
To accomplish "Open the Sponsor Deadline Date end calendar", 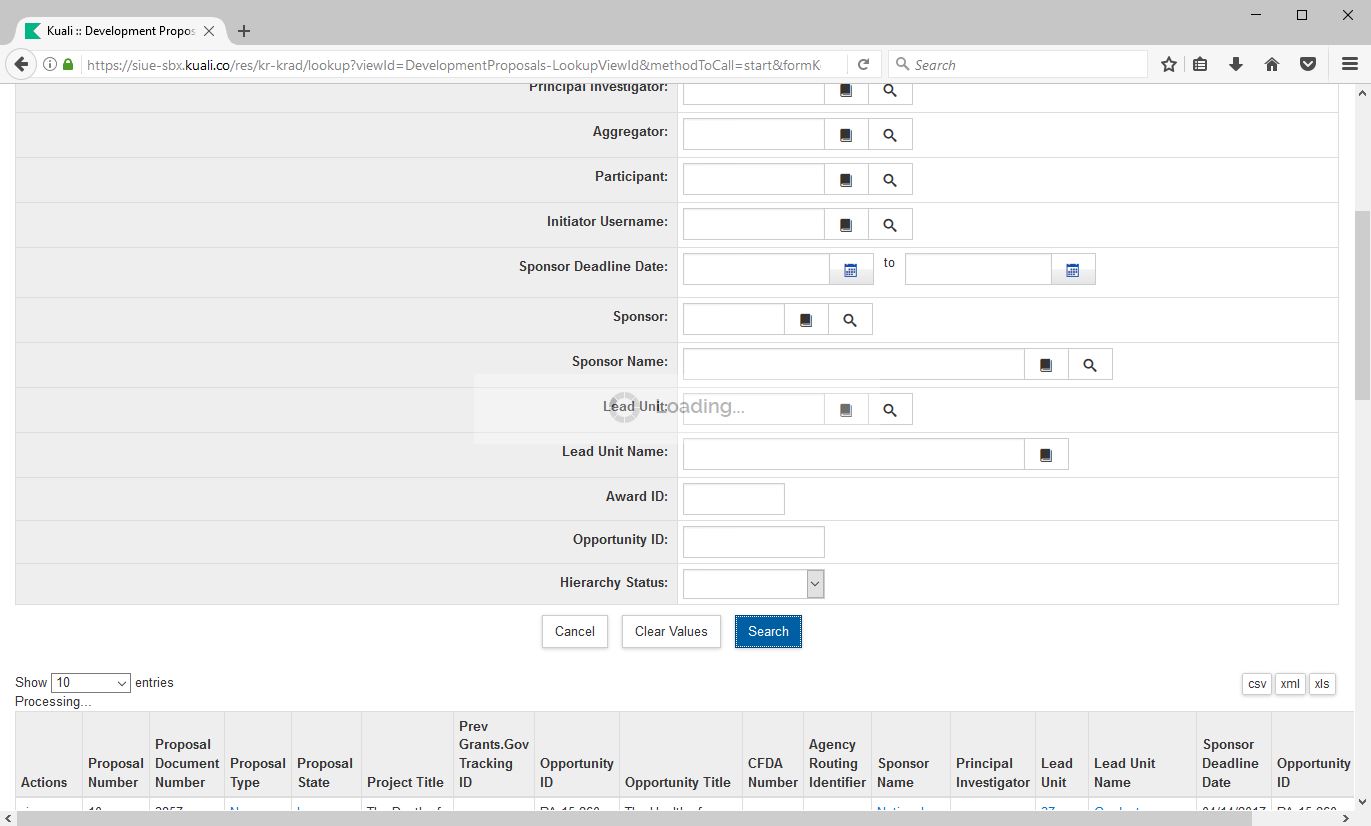I will click(x=1073, y=270).
